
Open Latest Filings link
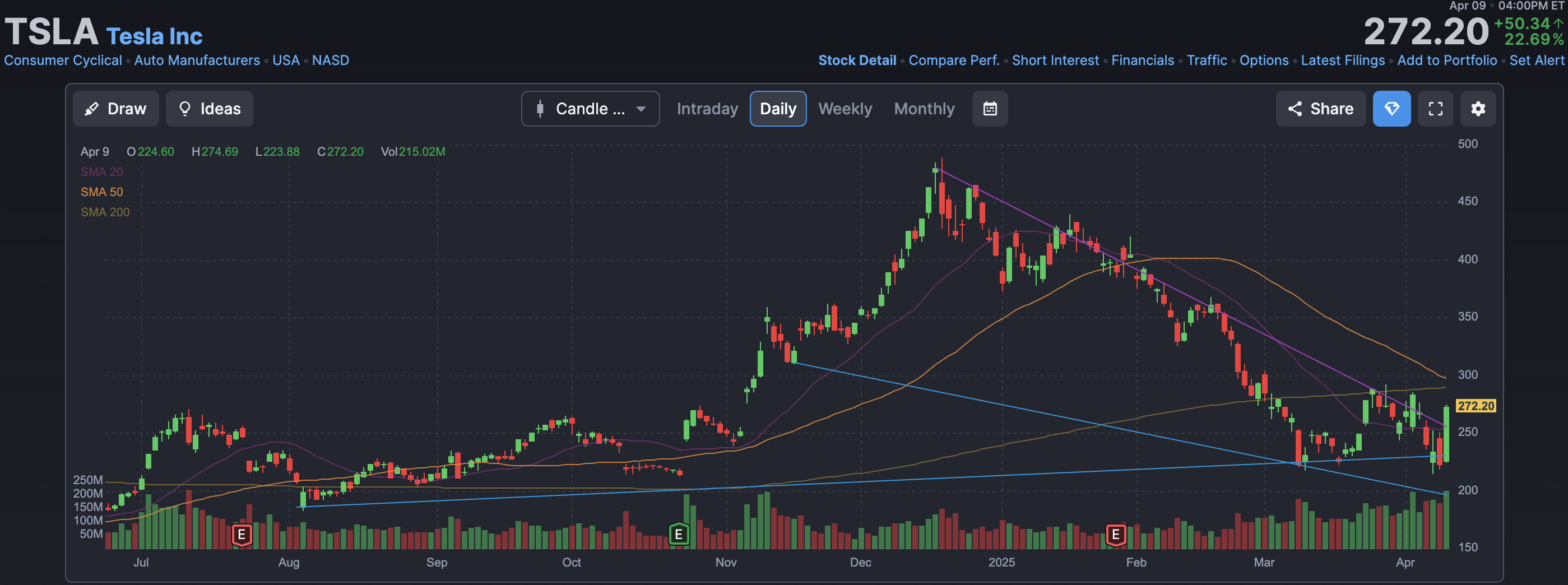pyautogui.click(x=1342, y=61)
